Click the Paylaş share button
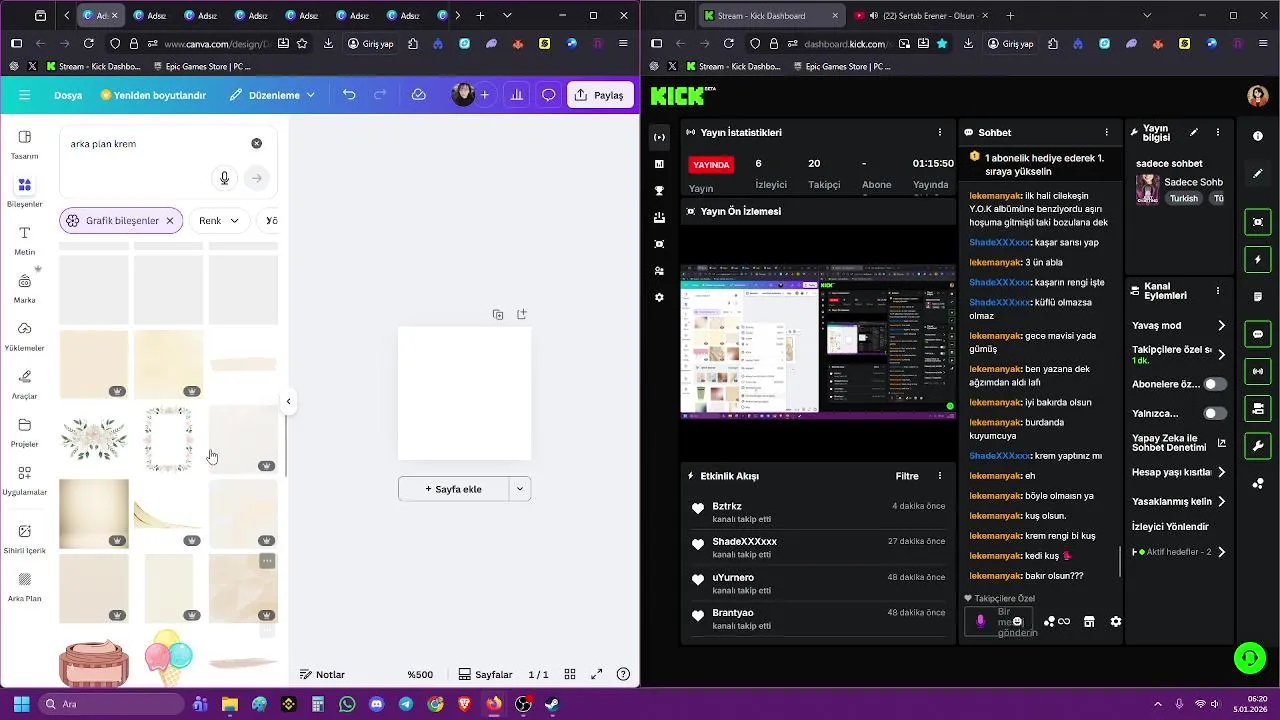The width and height of the screenshot is (1280, 720). pyautogui.click(x=600, y=95)
